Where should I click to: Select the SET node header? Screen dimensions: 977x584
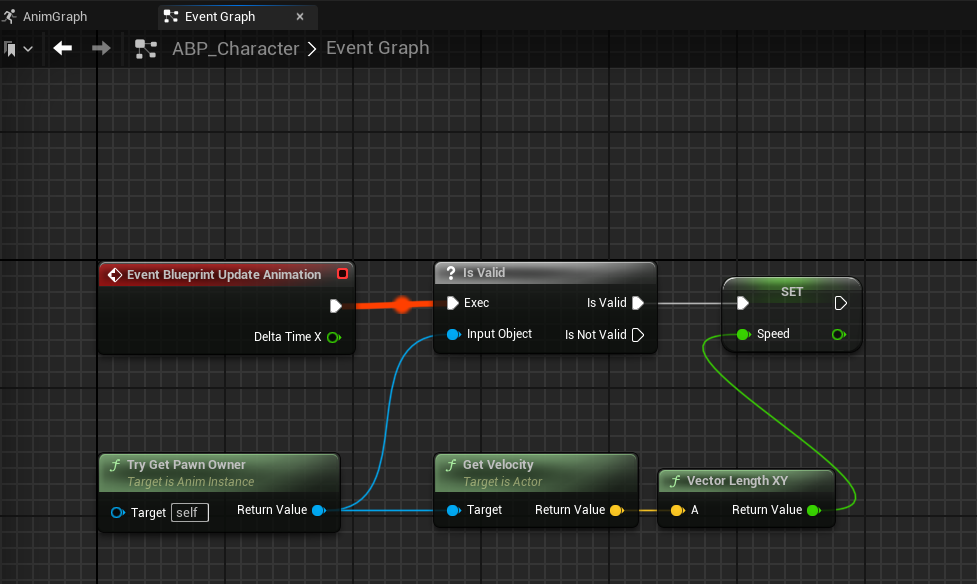tap(792, 291)
